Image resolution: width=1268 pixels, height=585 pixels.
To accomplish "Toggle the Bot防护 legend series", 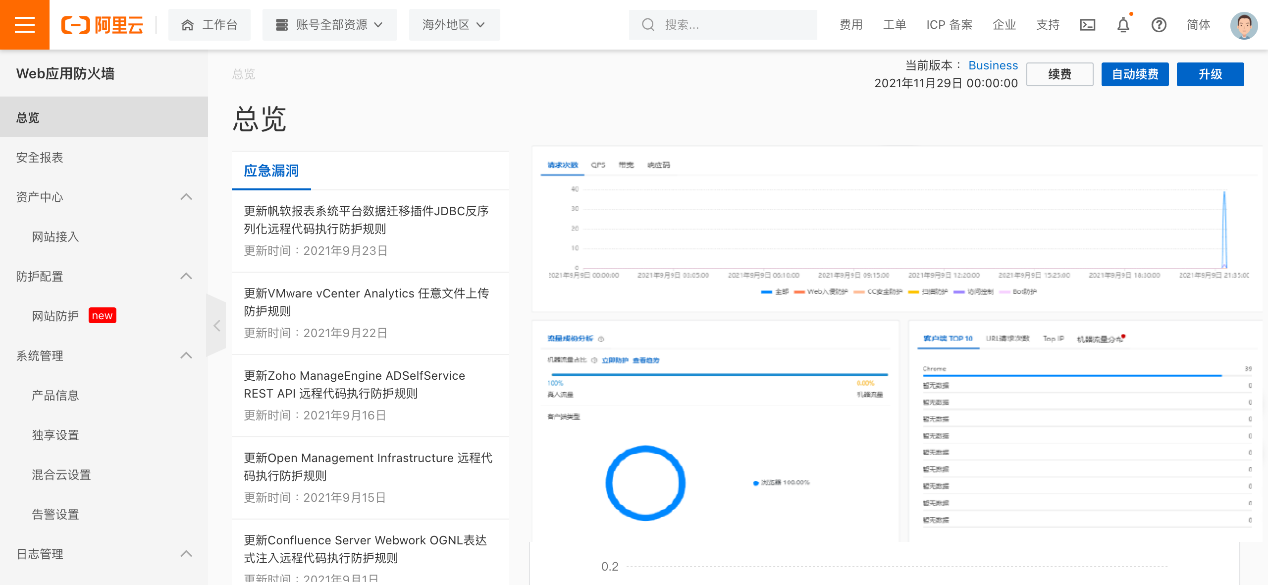I will click(1018, 292).
